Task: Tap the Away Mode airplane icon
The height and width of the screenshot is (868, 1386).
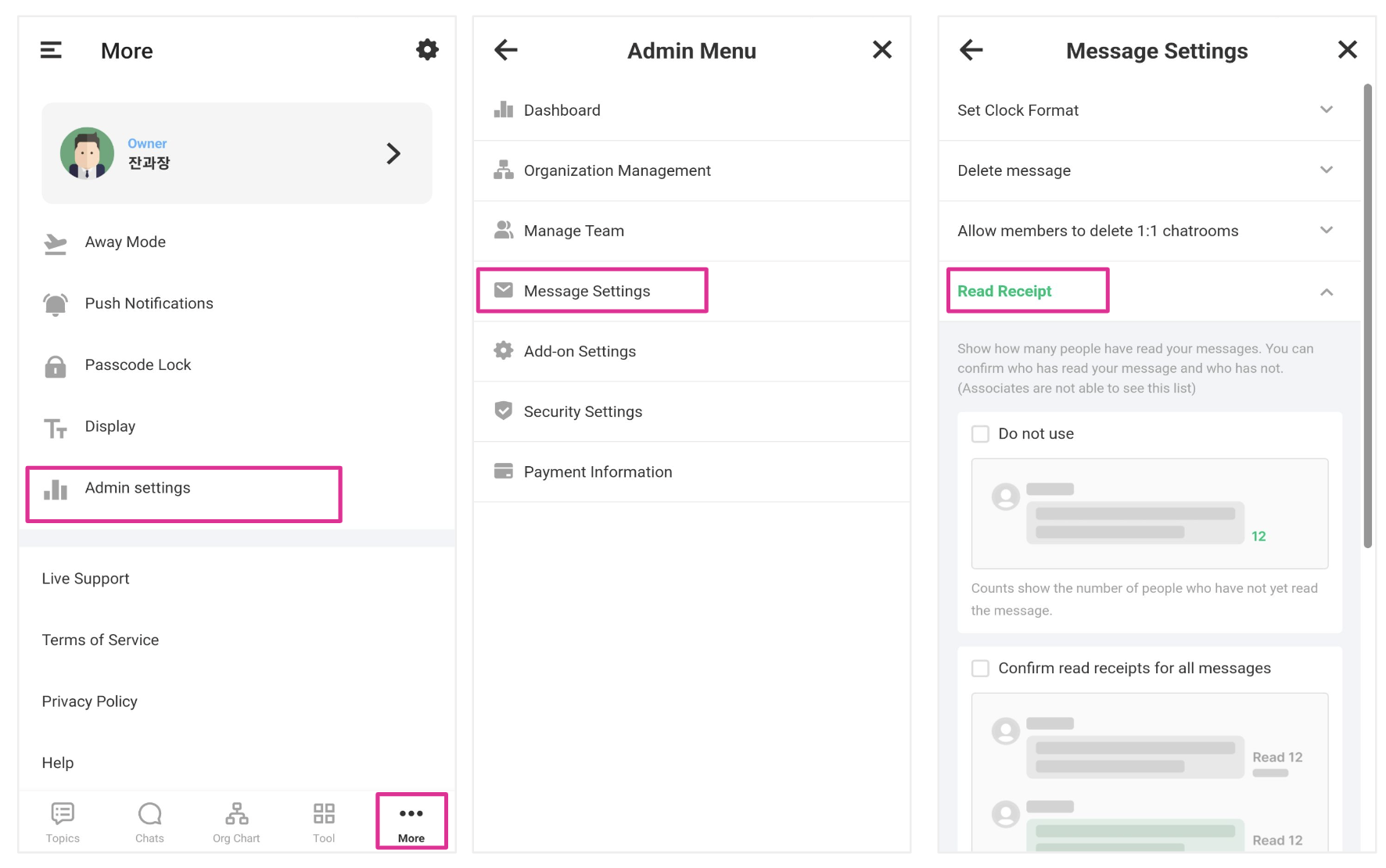Action: point(55,243)
